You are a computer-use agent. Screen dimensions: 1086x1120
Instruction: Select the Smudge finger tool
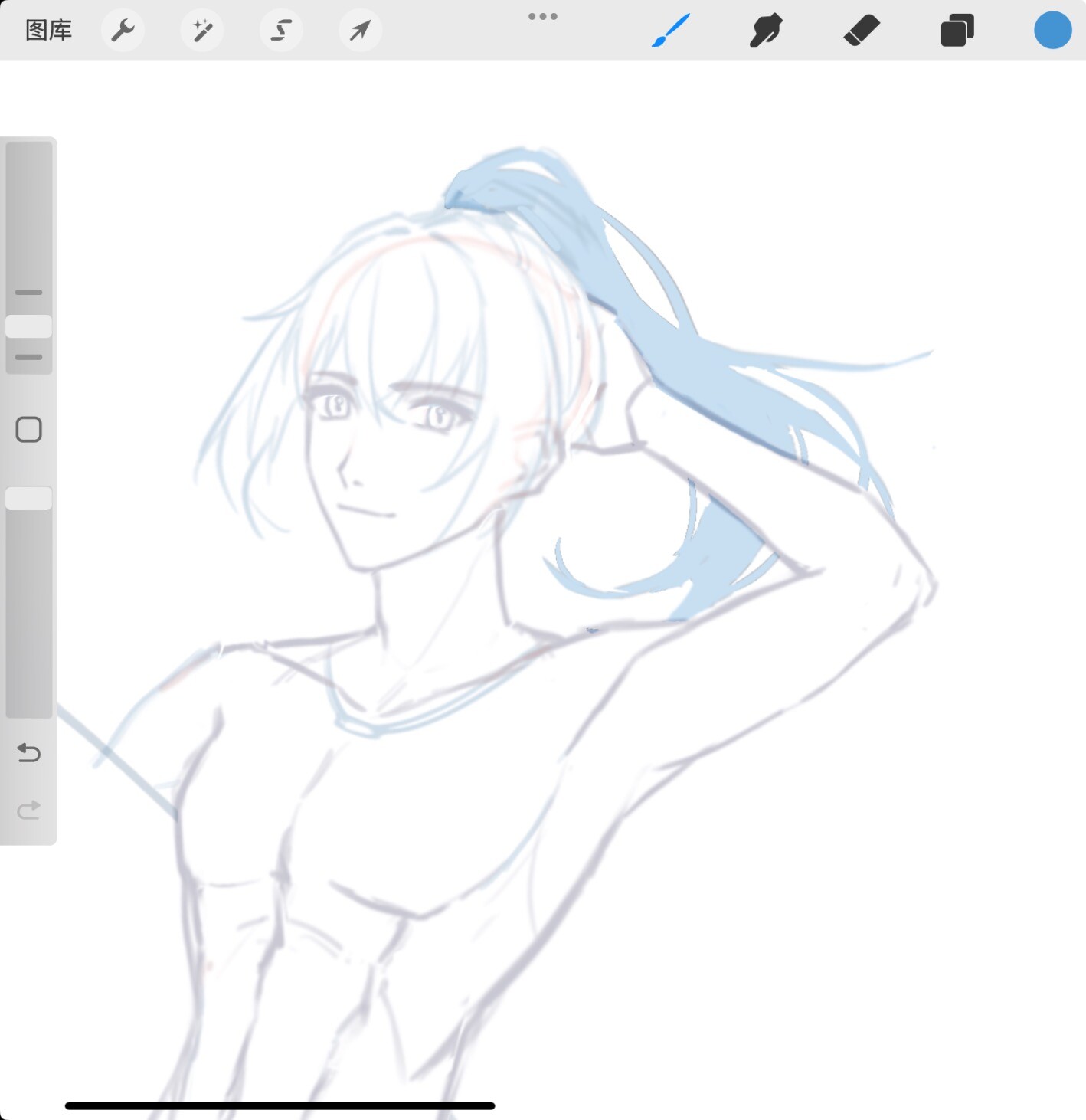point(766,31)
